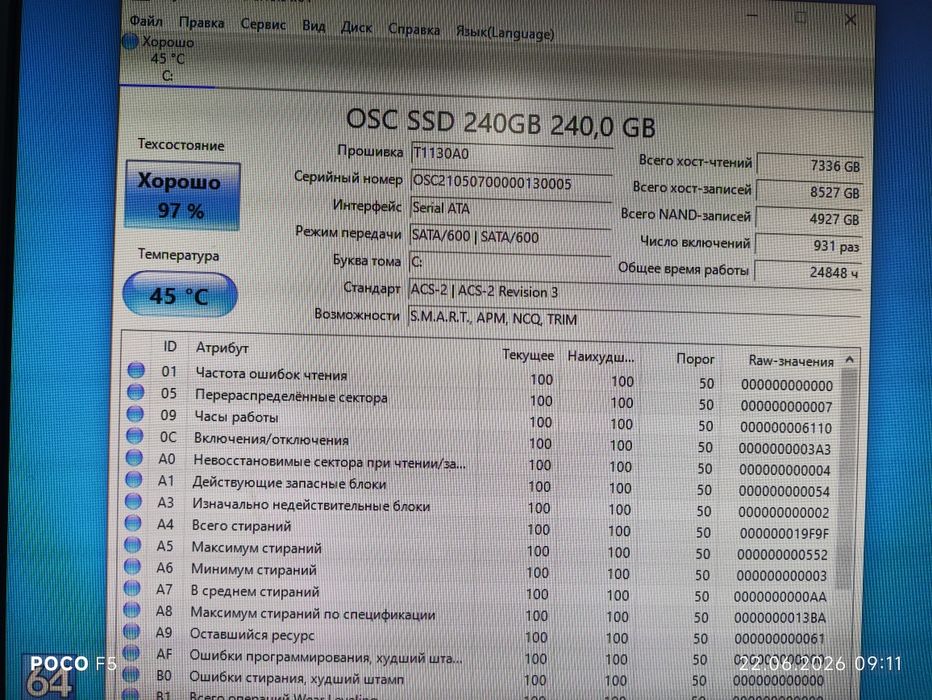Click the status icon for Оставшийся ресурс row

pos(131,632)
